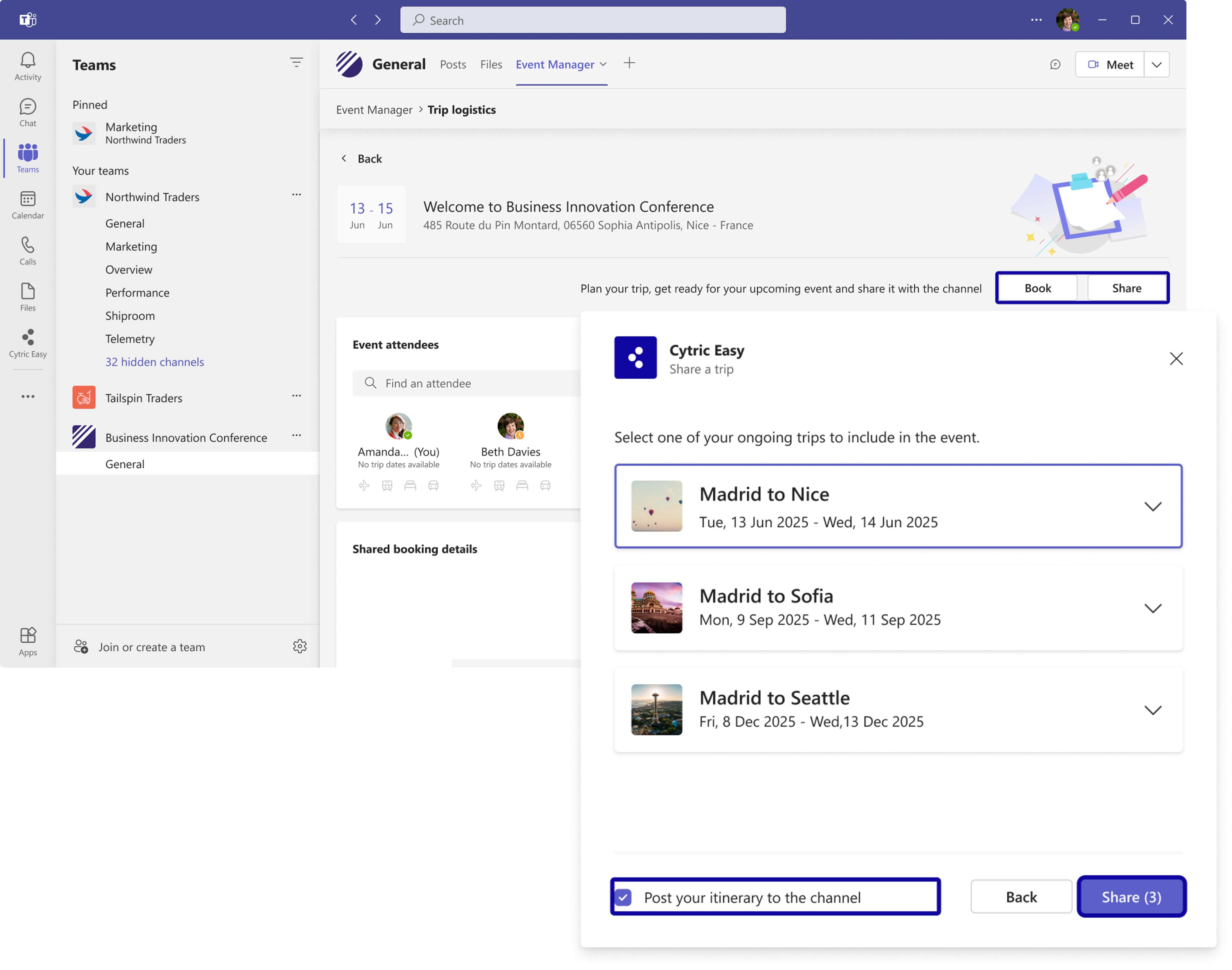Close the Cytric Easy share dialog
Image resolution: width=1232 pixels, height=970 pixels.
click(1176, 358)
